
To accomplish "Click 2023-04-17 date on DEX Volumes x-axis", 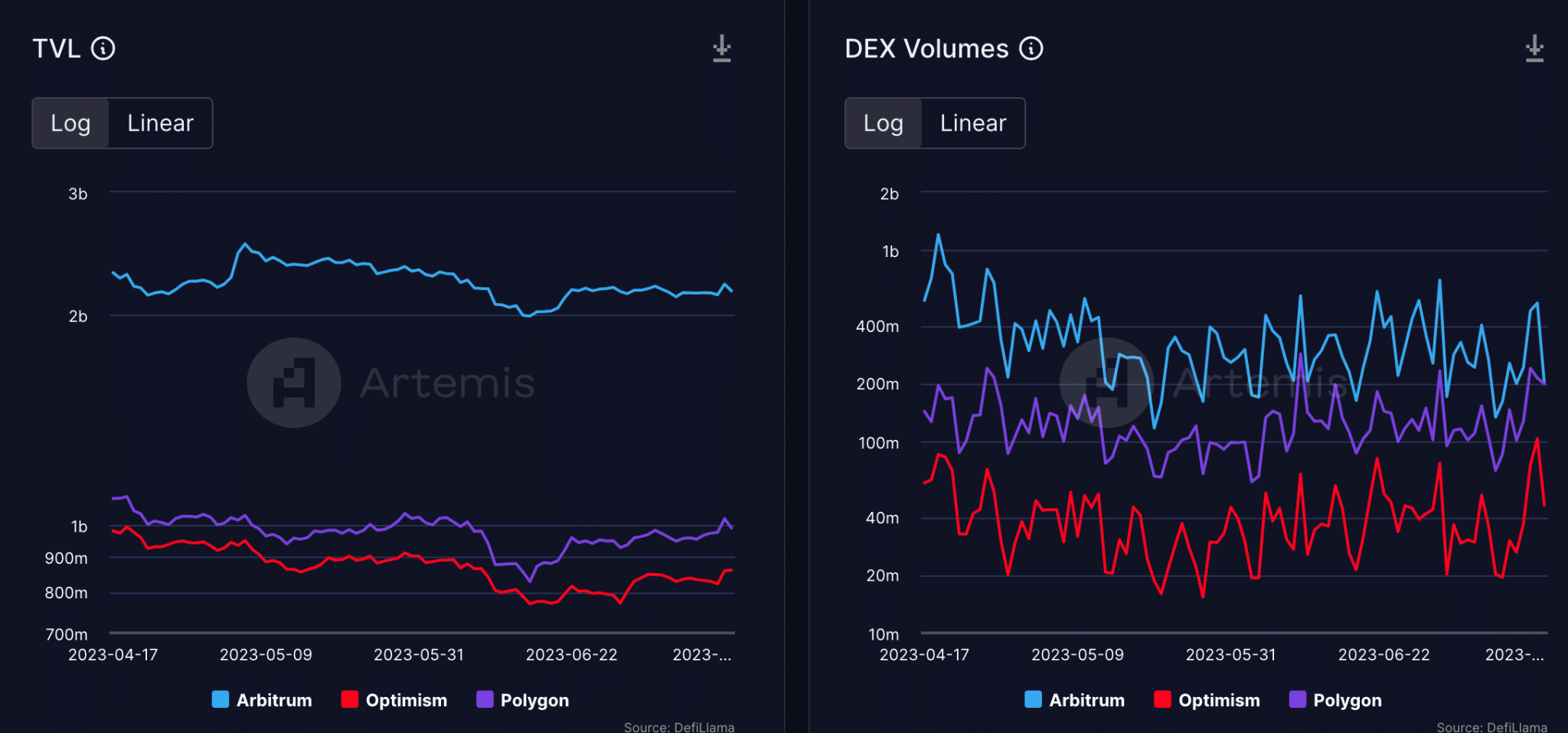I will [925, 655].
